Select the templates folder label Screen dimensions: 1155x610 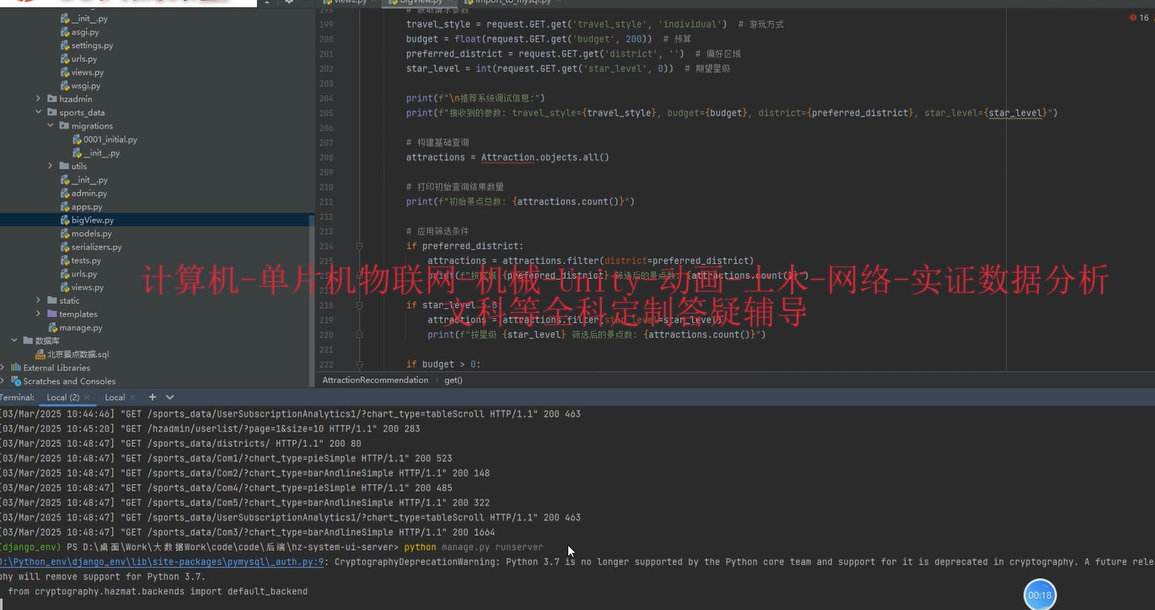pos(78,314)
